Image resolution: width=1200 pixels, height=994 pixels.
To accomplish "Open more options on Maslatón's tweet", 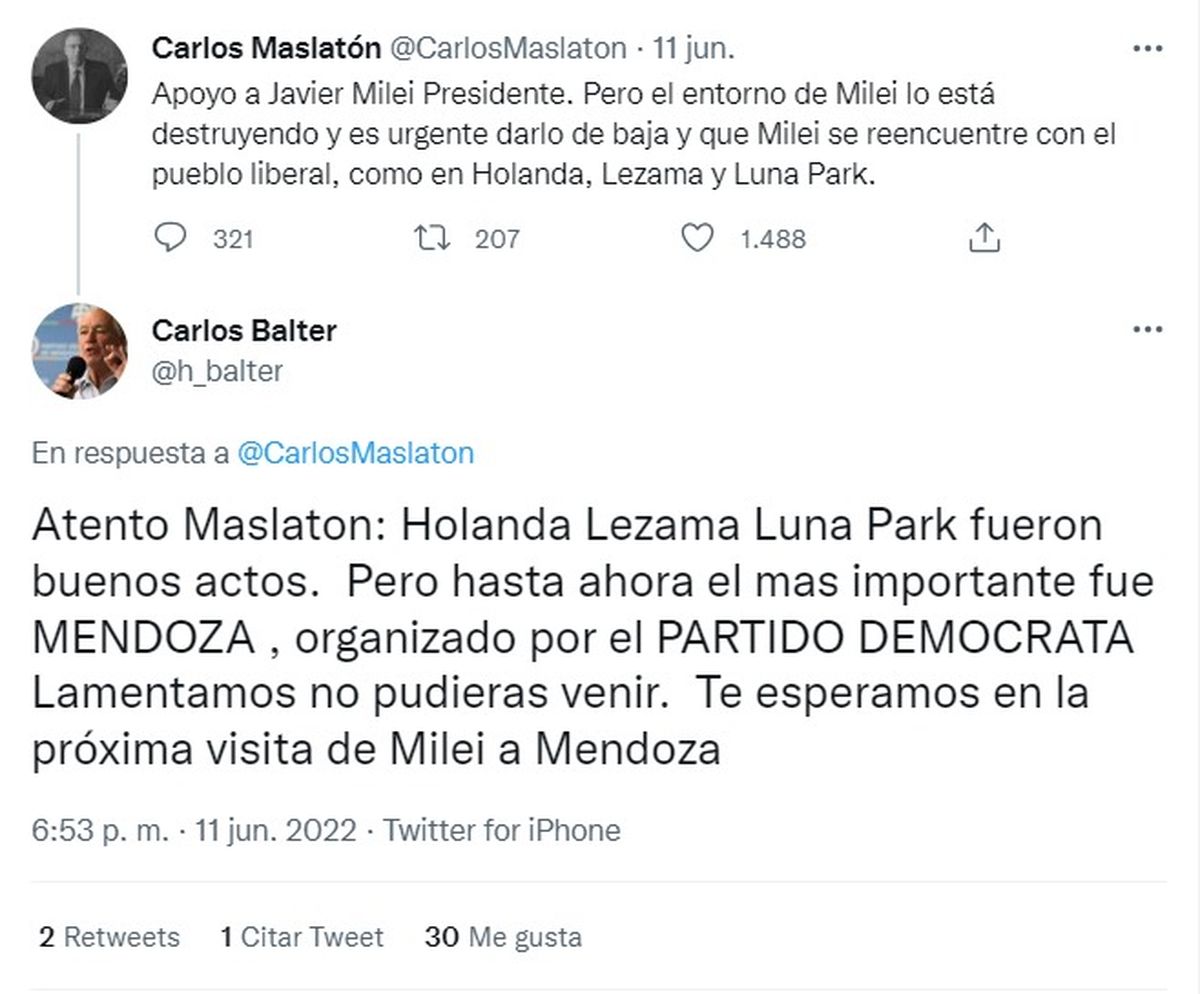I will [x=1146, y=48].
